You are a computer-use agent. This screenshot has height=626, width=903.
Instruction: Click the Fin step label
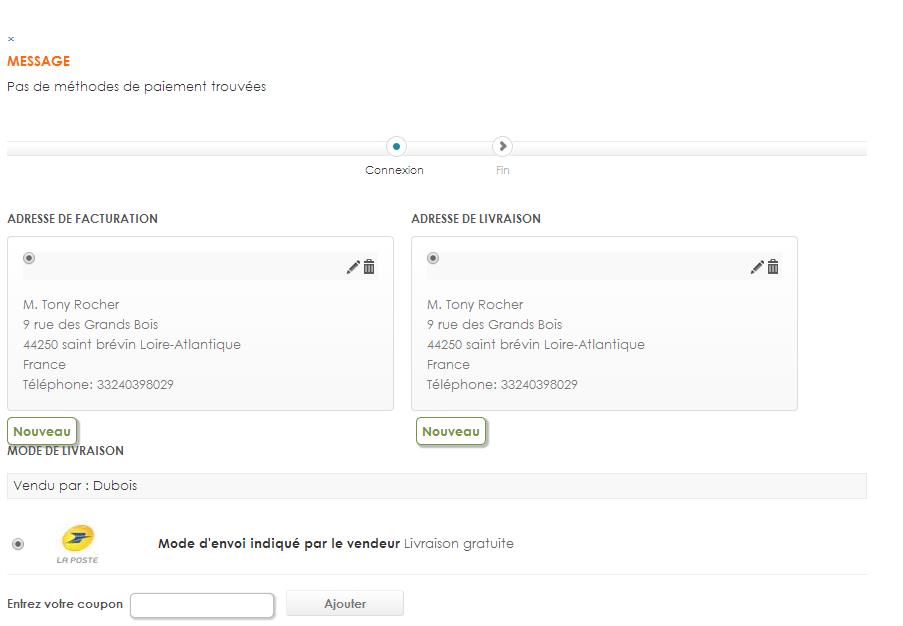point(502,171)
